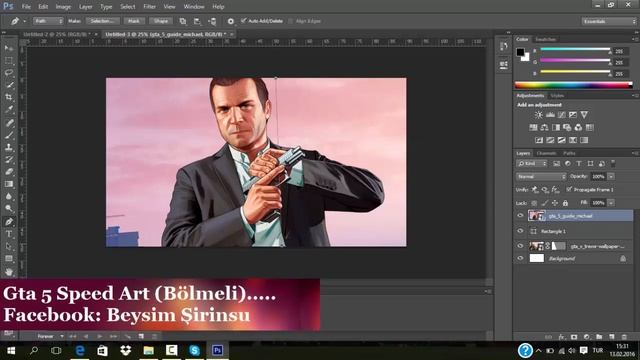Viewport: 640px width, 360px height.
Task: Switch to Untitled-2 document tab
Action: pos(56,34)
